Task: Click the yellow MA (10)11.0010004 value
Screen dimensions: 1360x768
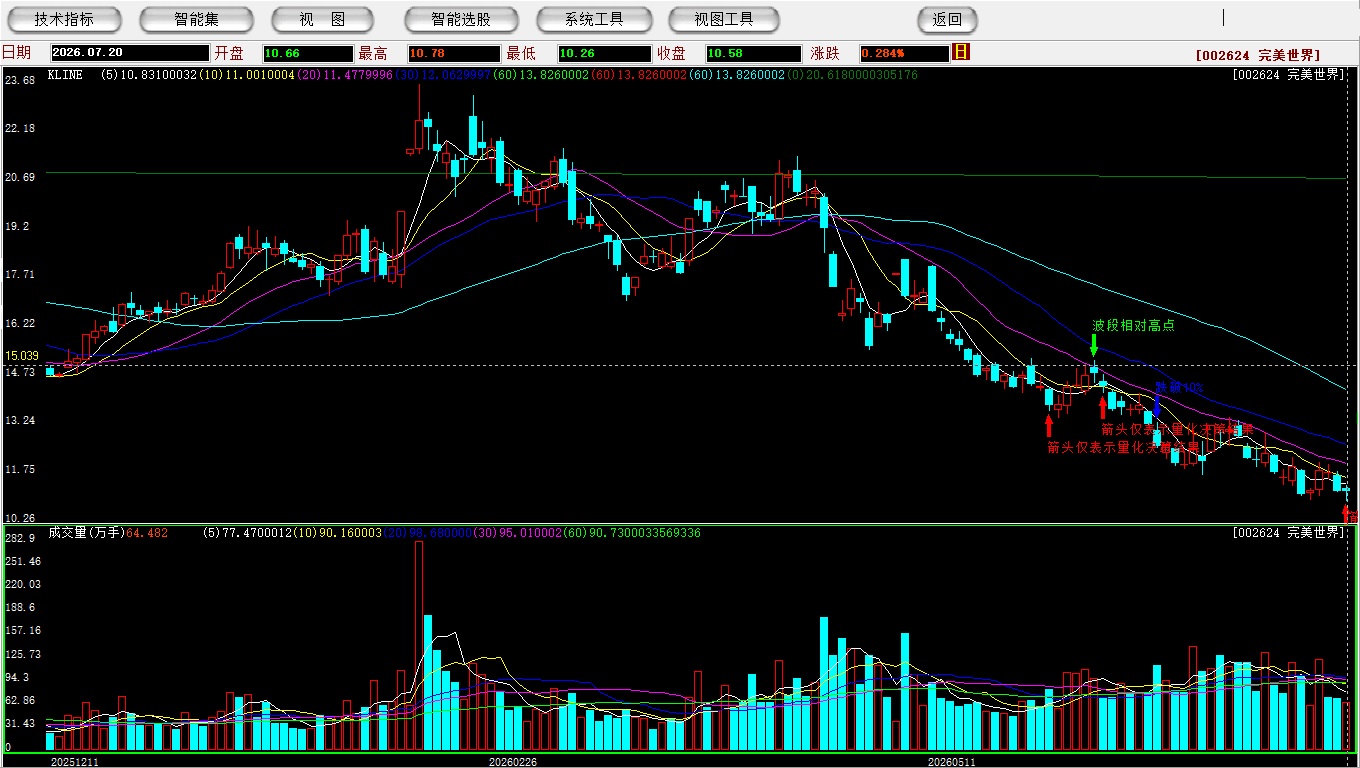Action: click(247, 75)
